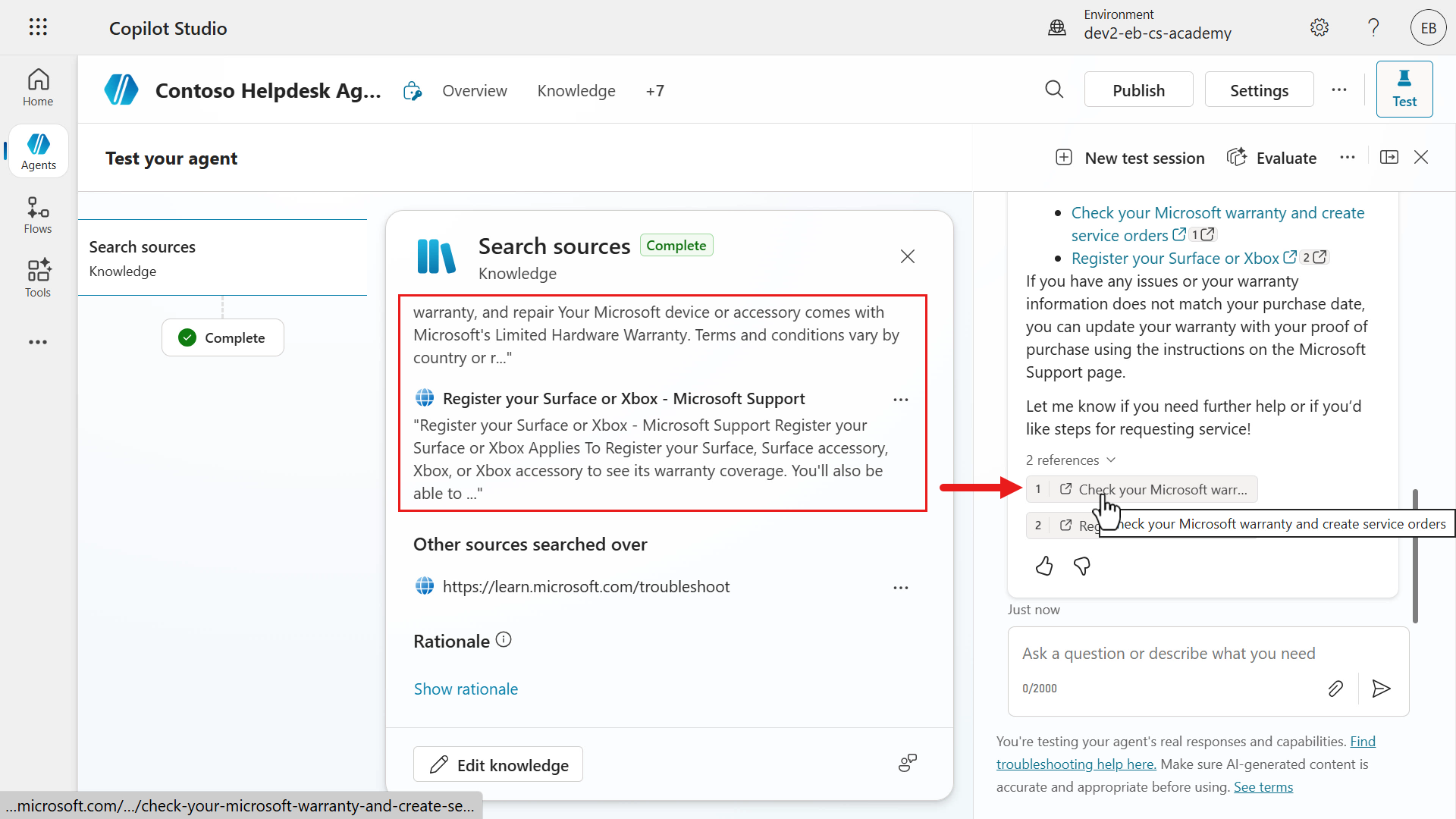Expand the +7 more tabs menu
Image resolution: width=1456 pixels, height=819 pixels.
(655, 91)
